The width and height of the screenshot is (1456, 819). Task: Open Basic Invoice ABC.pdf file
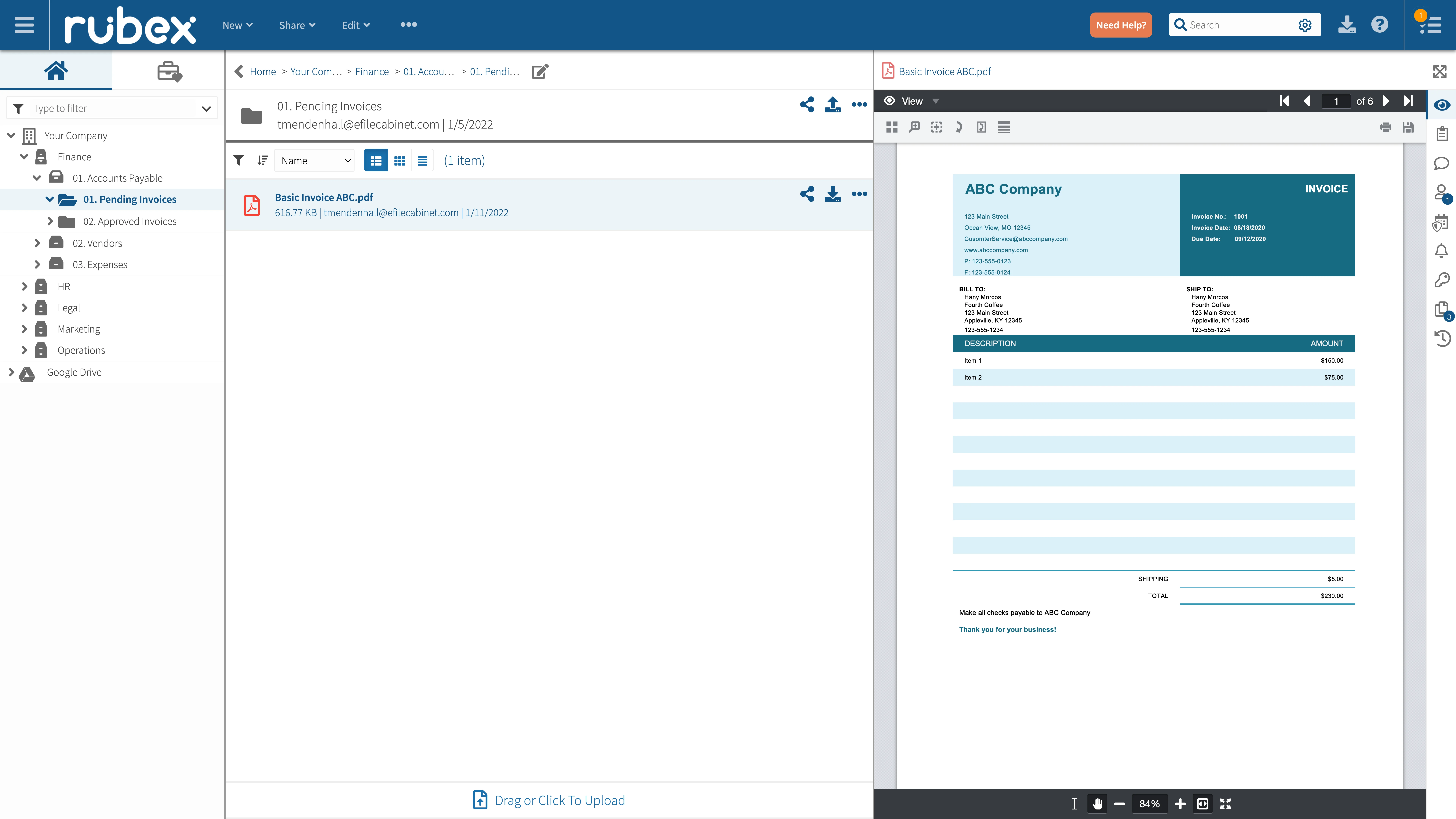point(324,197)
